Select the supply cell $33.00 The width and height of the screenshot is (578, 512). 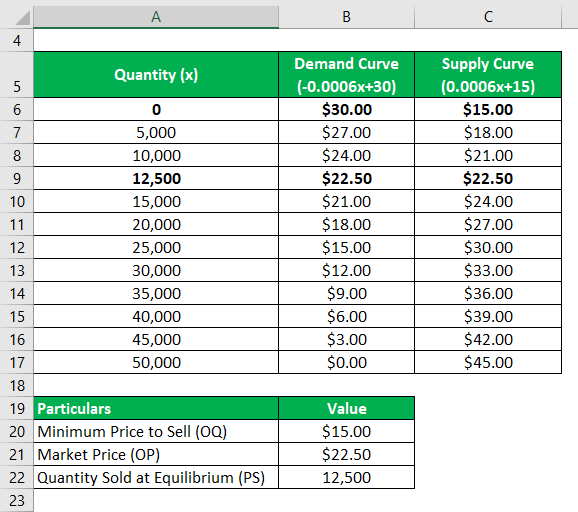tap(488, 270)
